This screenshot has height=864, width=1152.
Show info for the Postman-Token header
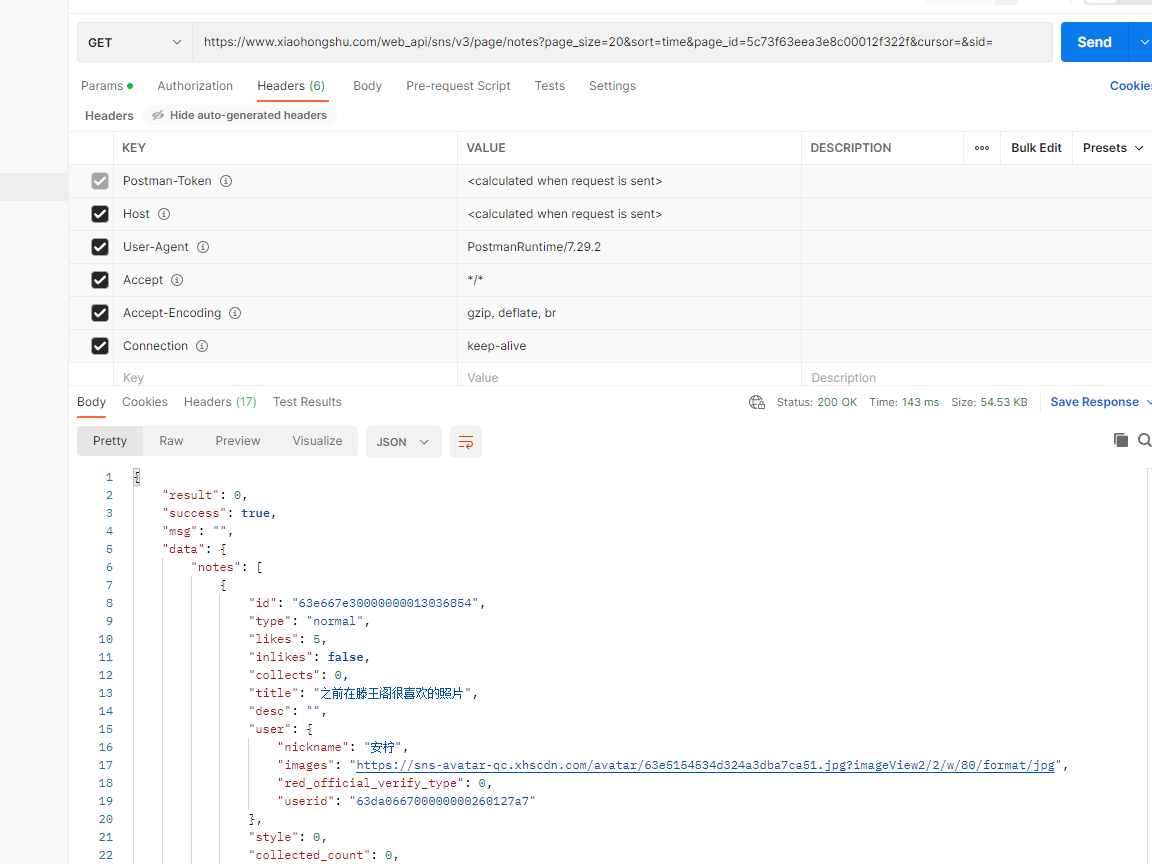tap(226, 181)
